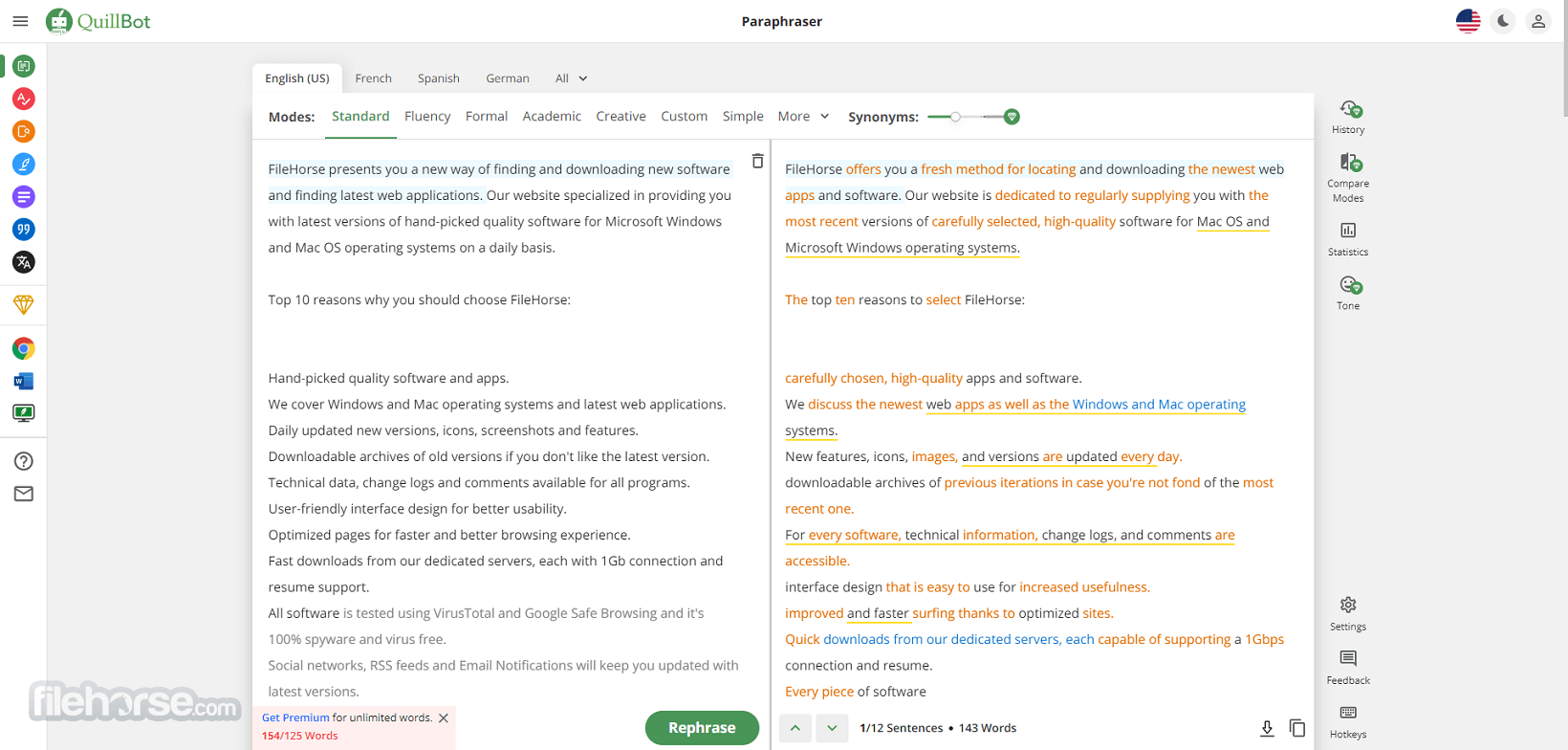Click inside the input text area
The height and width of the screenshot is (750, 1568).
pos(505,430)
